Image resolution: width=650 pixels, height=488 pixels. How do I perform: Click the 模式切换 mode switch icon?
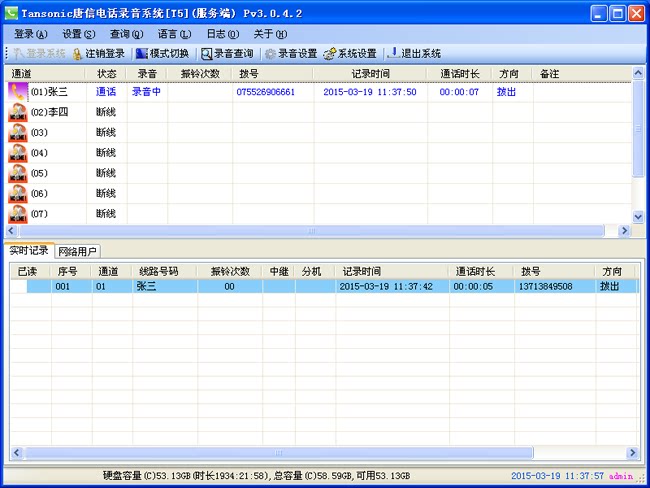pyautogui.click(x=142, y=54)
